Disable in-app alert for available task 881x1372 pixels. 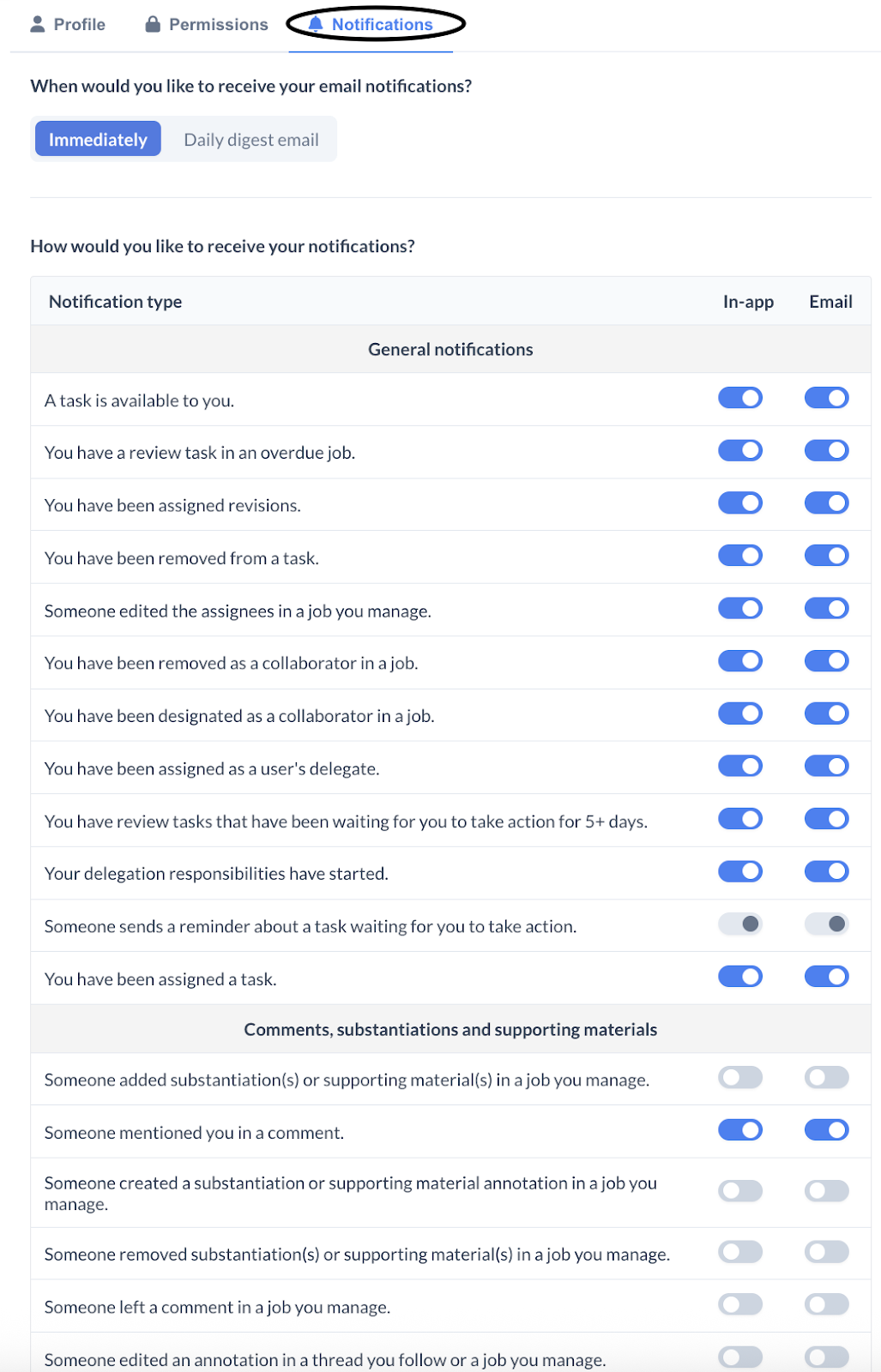pos(740,398)
